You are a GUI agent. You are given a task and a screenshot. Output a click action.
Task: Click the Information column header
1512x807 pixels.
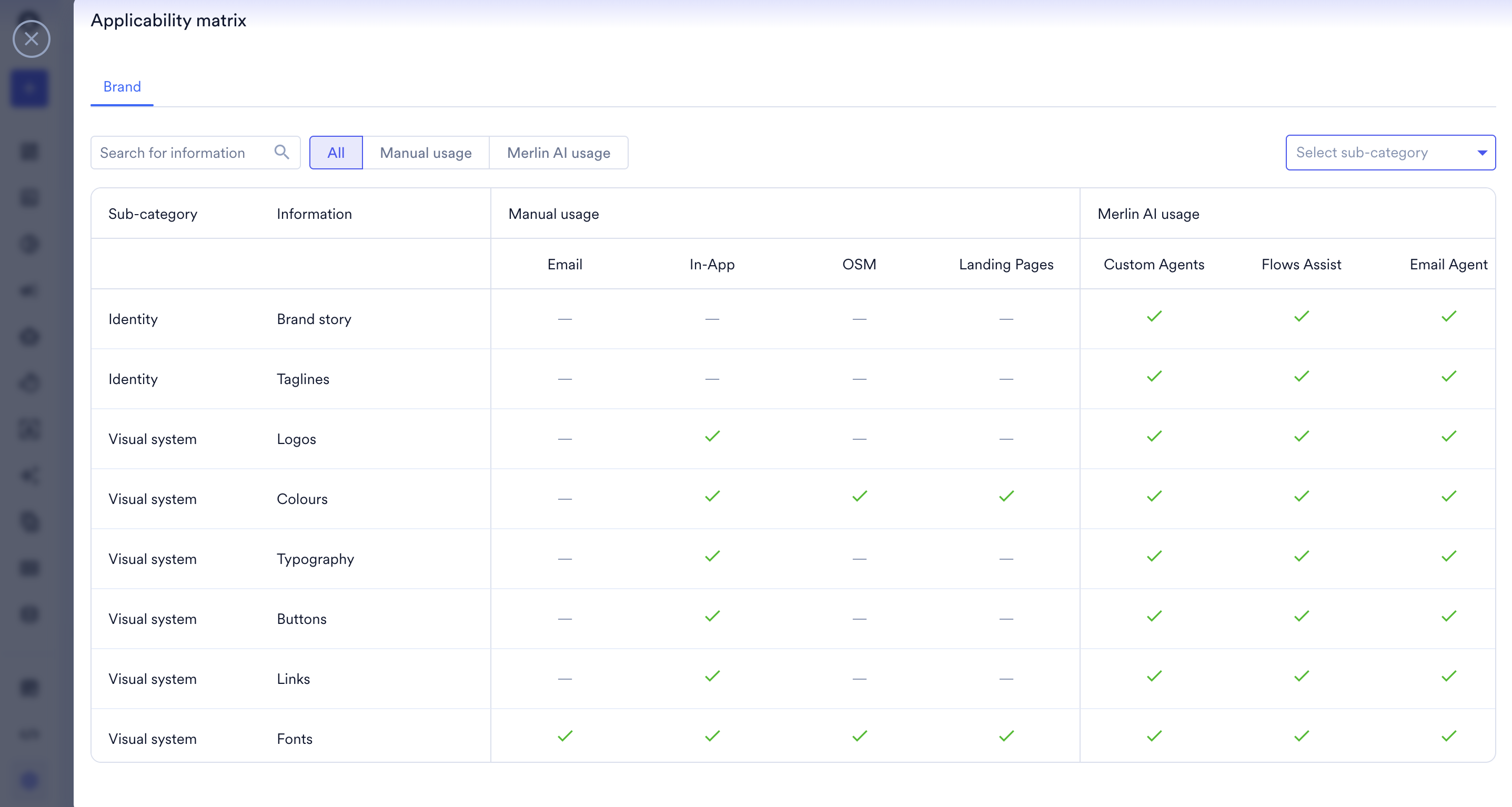click(314, 214)
